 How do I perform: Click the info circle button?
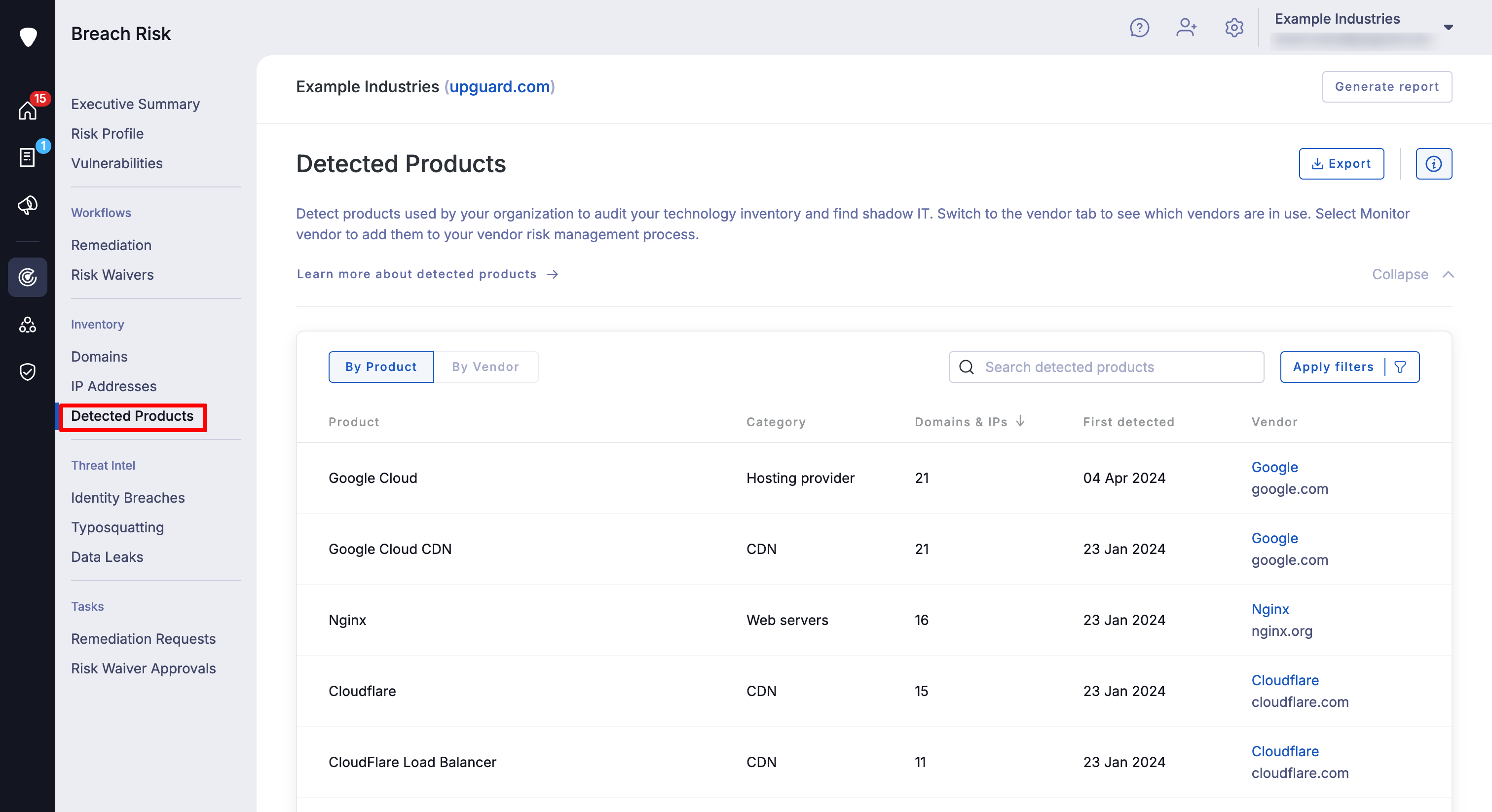[1433, 164]
